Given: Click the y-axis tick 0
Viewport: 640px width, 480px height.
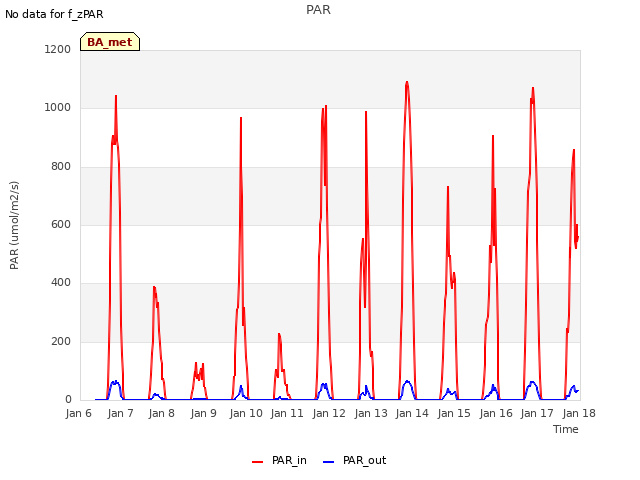Looking at the screenshot, I should click(68, 400).
